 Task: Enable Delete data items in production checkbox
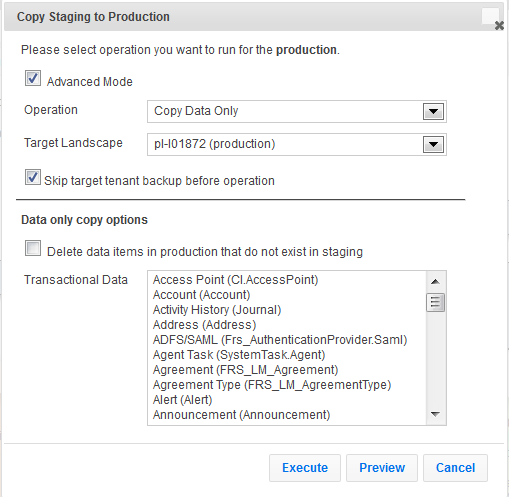[33, 248]
